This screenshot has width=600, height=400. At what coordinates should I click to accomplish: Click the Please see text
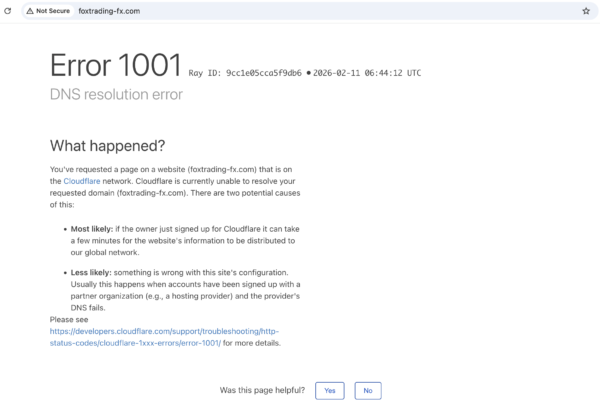(69, 320)
